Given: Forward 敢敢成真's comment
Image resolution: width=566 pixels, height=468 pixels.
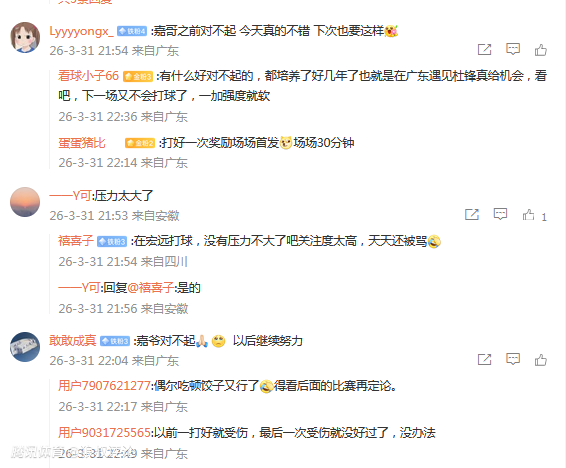Looking at the screenshot, I should click(x=484, y=359).
